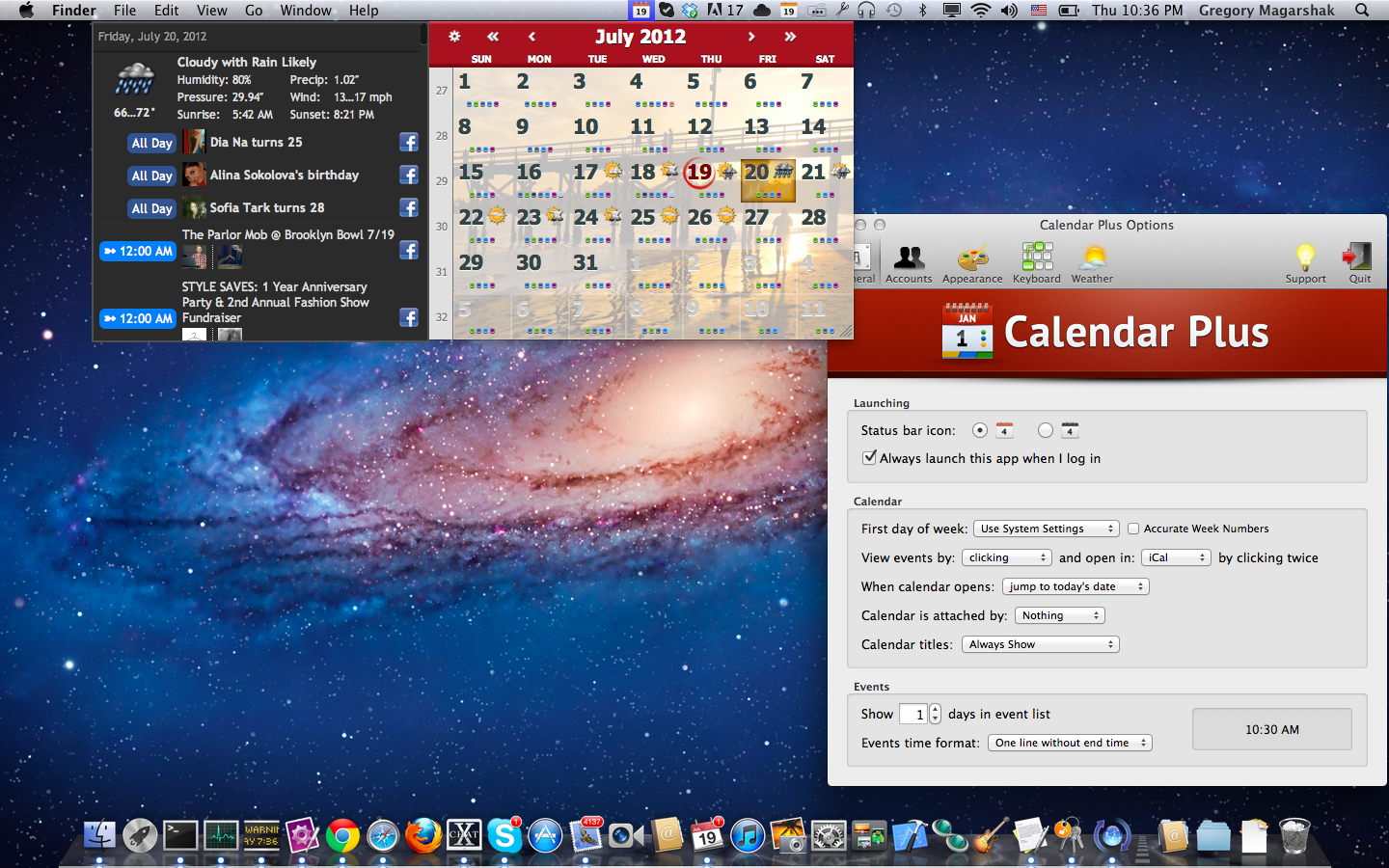Image resolution: width=1389 pixels, height=868 pixels.
Task: Open the Keyboard shortcuts settings
Action: tap(1036, 260)
